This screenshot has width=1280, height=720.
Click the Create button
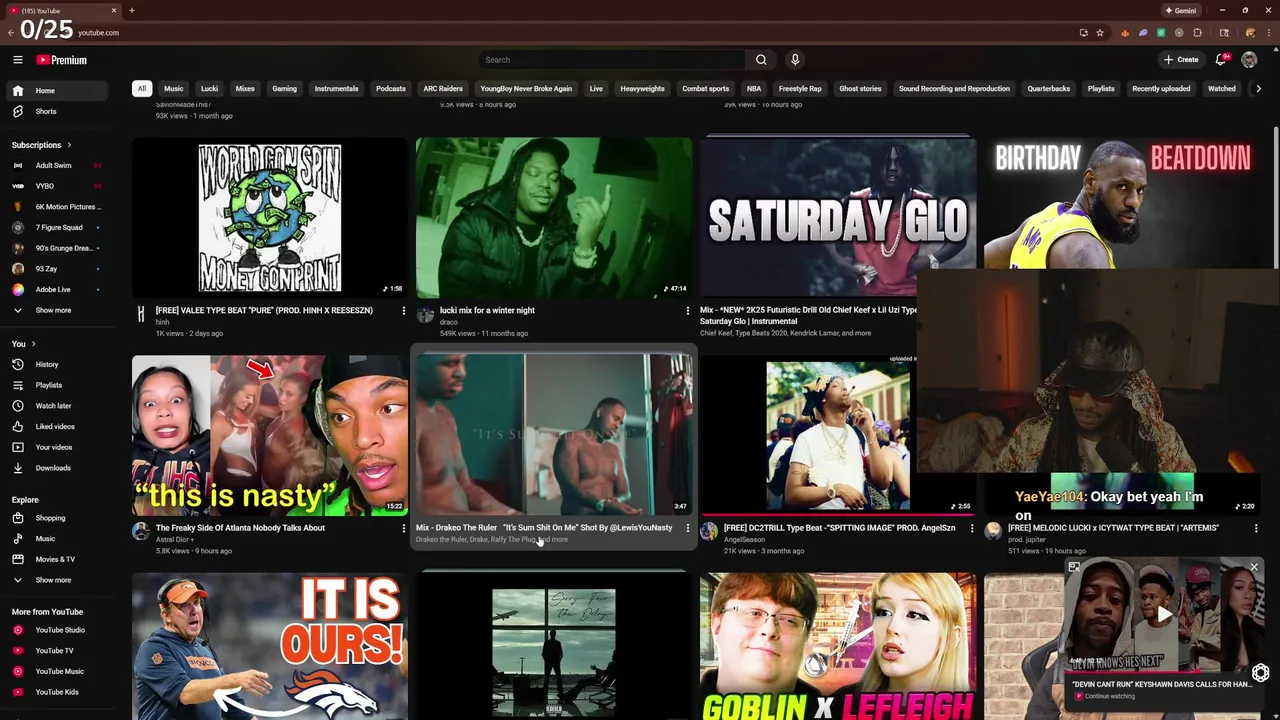(1181, 60)
